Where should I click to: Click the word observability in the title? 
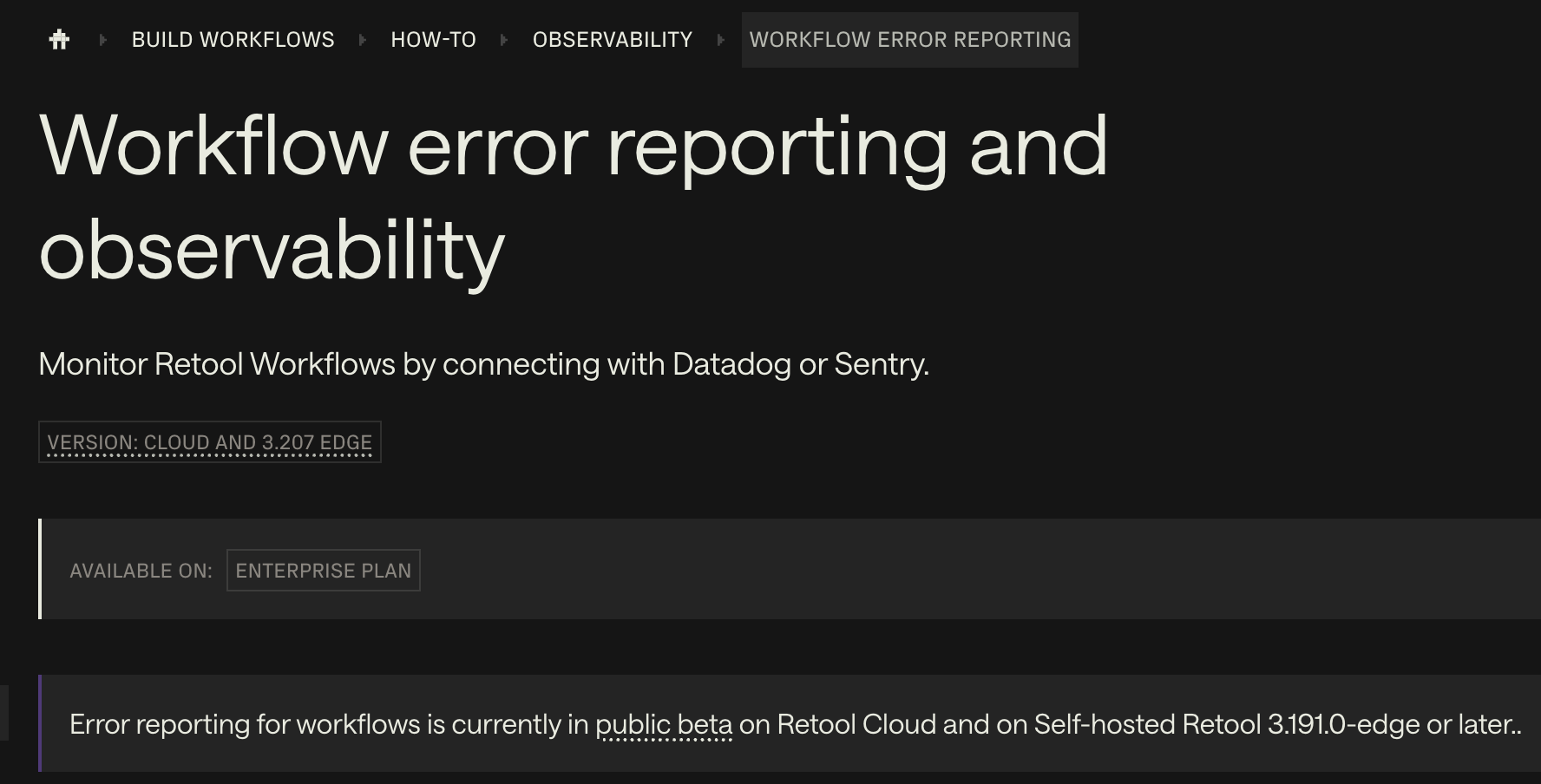(272, 252)
